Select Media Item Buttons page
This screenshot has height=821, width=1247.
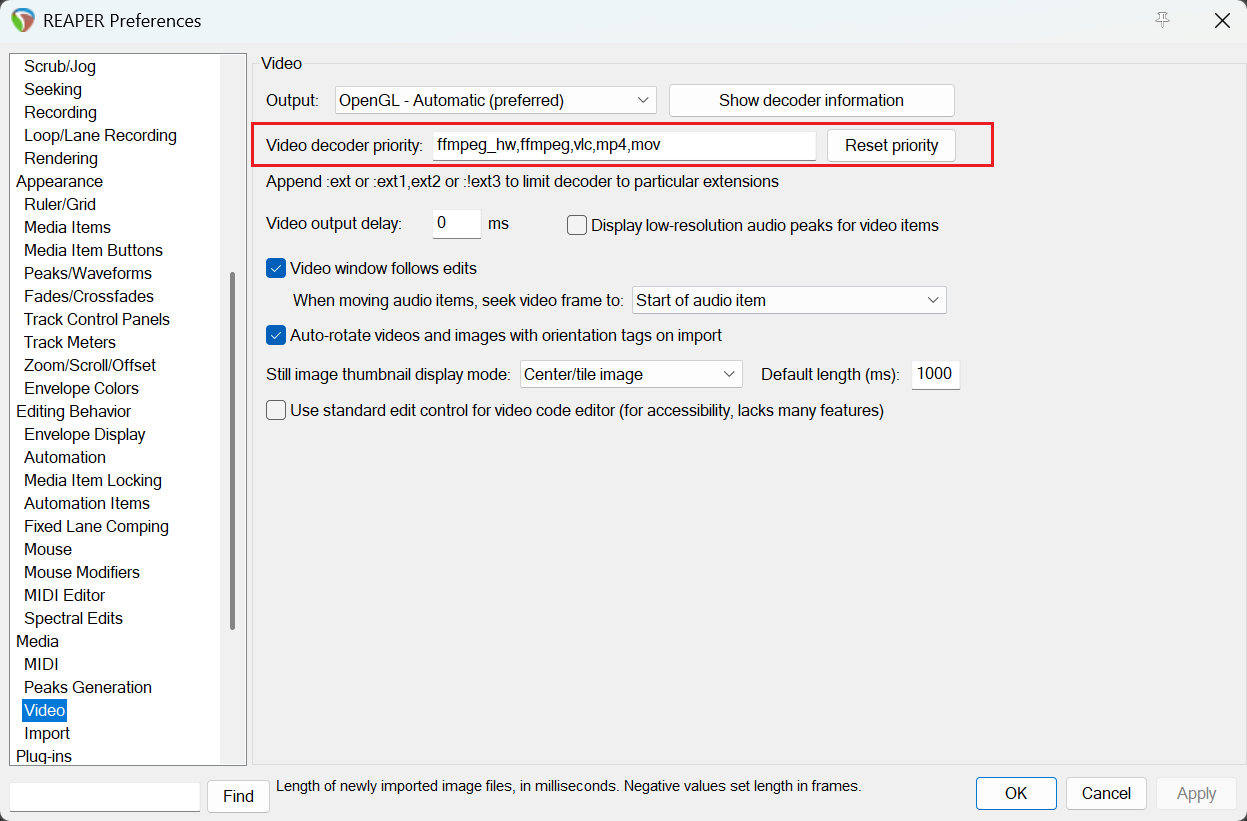[93, 250]
